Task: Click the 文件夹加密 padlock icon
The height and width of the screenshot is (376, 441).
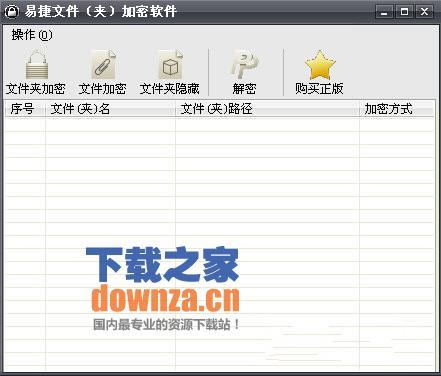Action: point(37,65)
